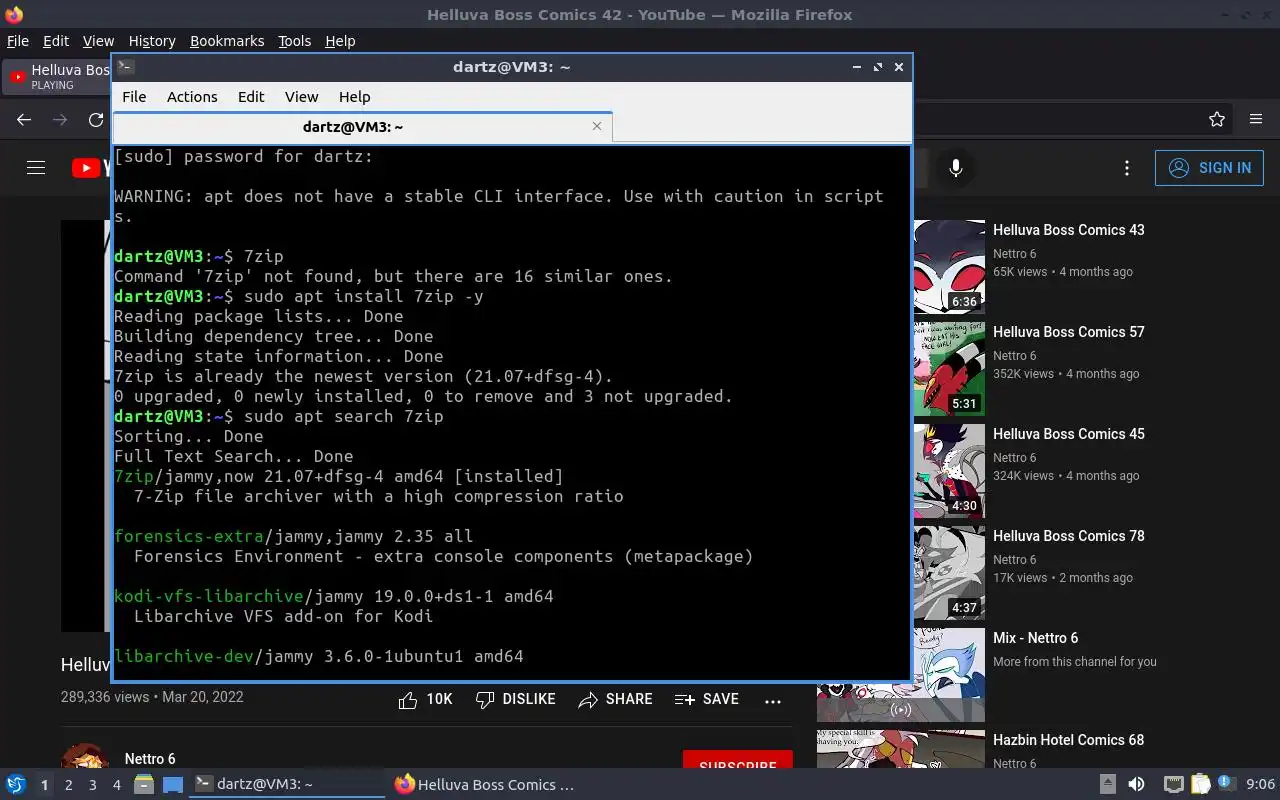Open Firefox History menu
Screen dimensions: 1280x800
click(x=152, y=41)
